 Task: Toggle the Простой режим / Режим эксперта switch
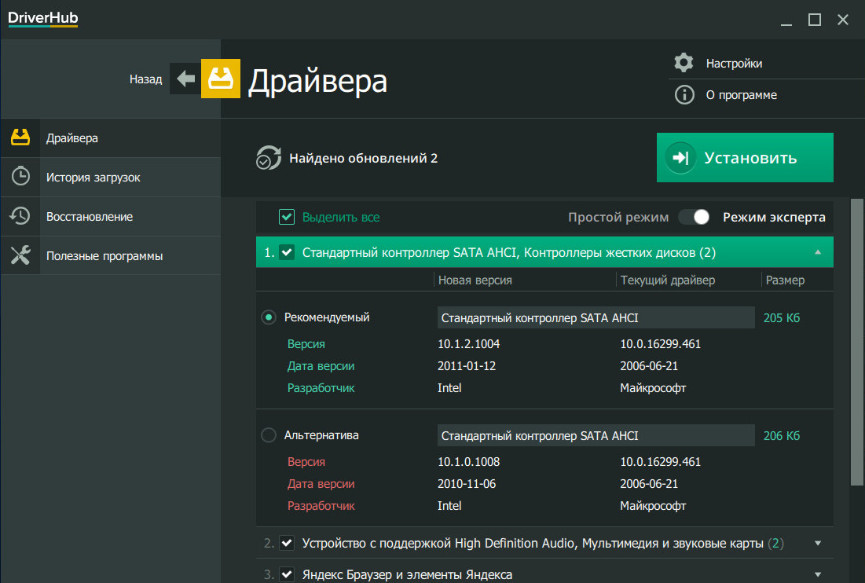tap(693, 217)
